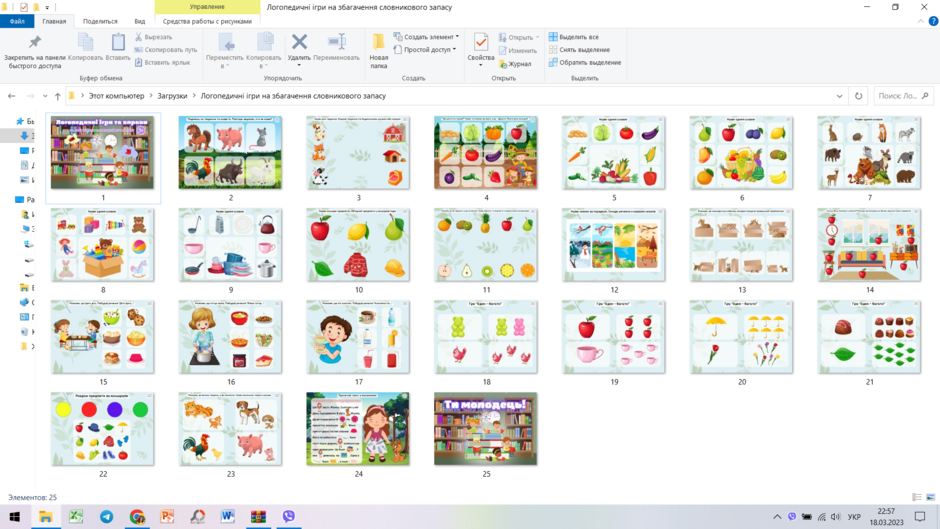Select thumbnail 12 with four seasons
940x529 pixels.
tap(614, 251)
